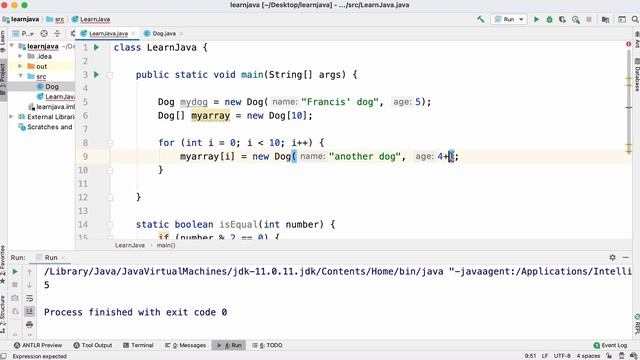Open Messages tool window
Viewport: 640px width, 360px height.
(x=186, y=345)
